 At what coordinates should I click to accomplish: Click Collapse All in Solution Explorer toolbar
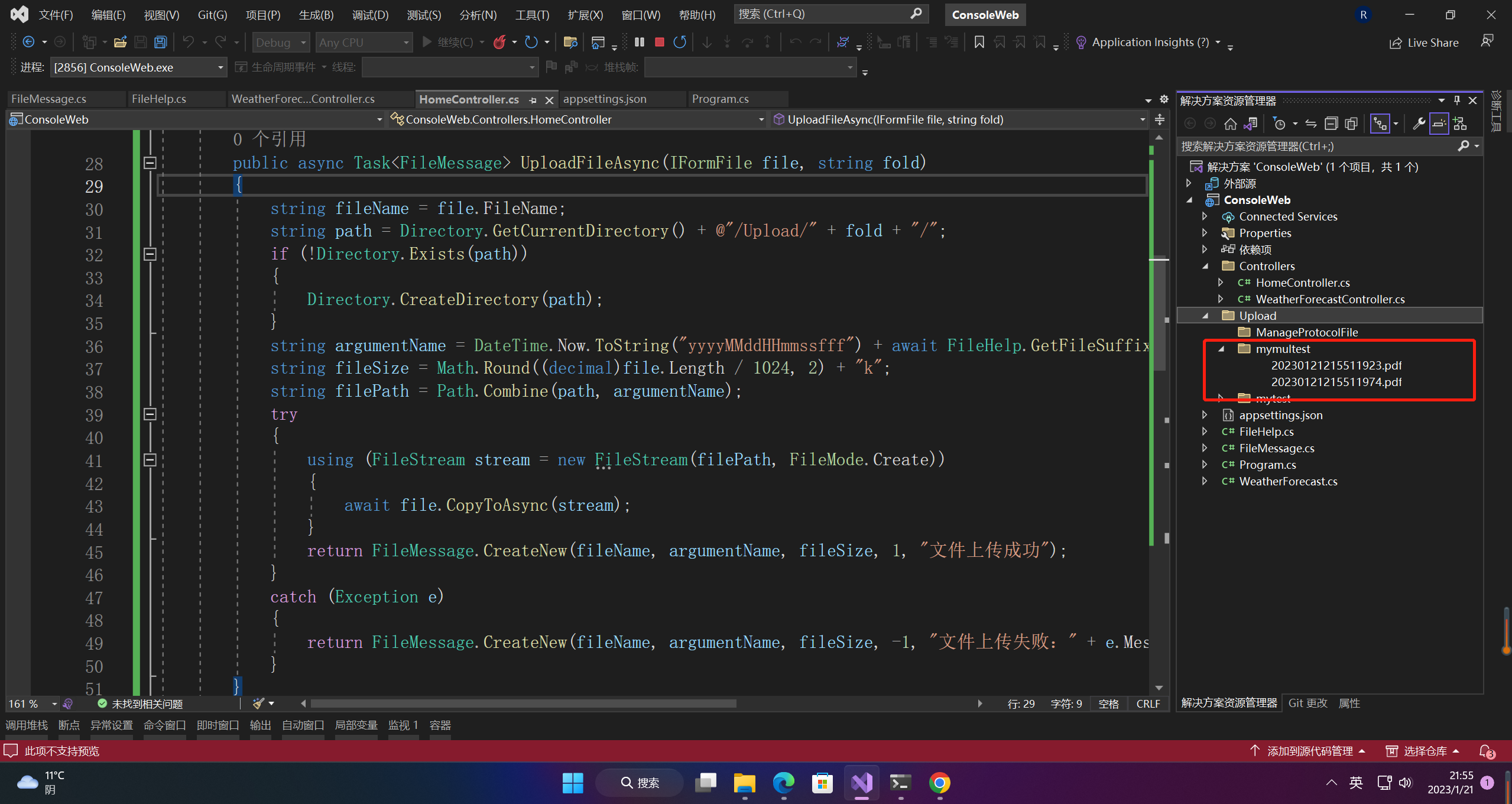coord(1331,124)
